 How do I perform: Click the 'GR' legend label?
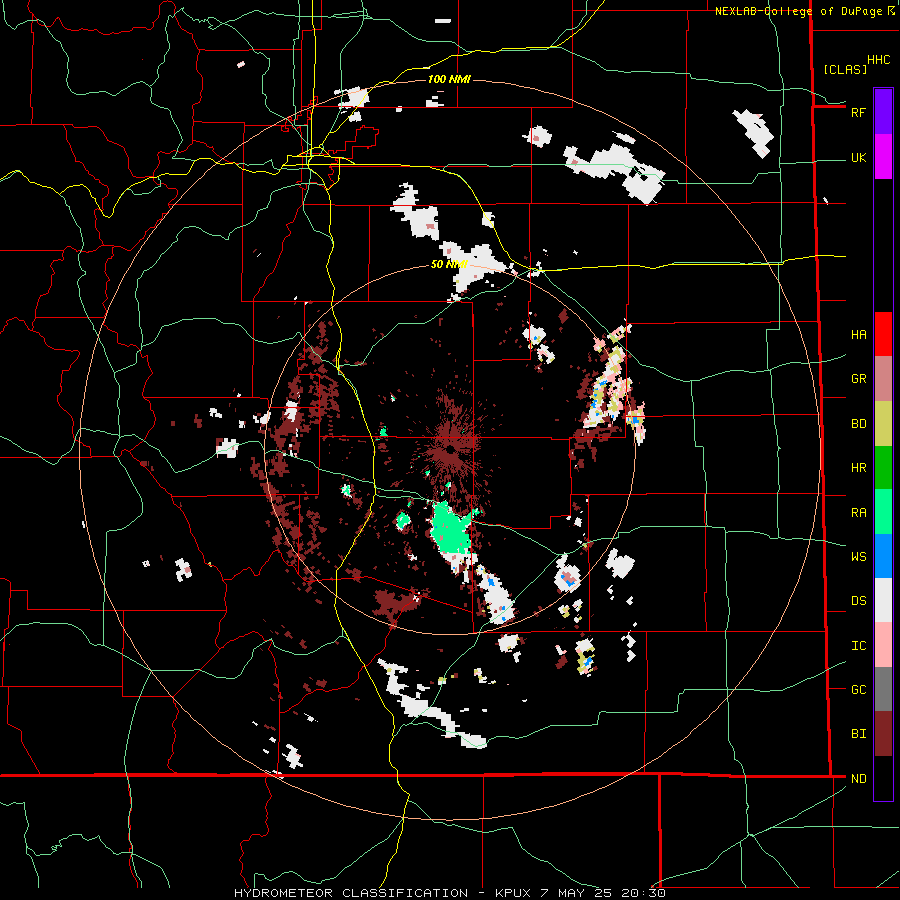point(858,379)
